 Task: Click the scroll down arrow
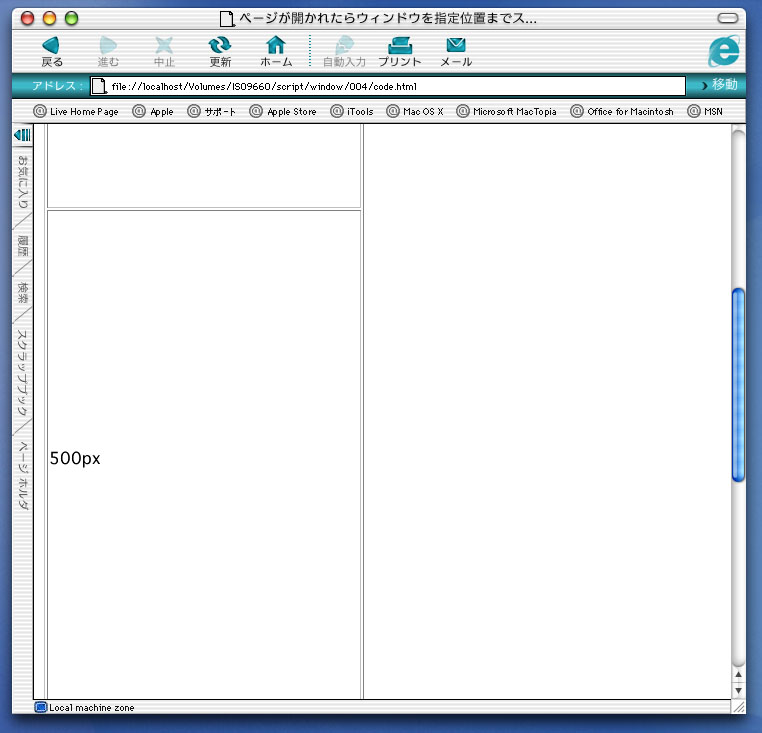tap(738, 690)
